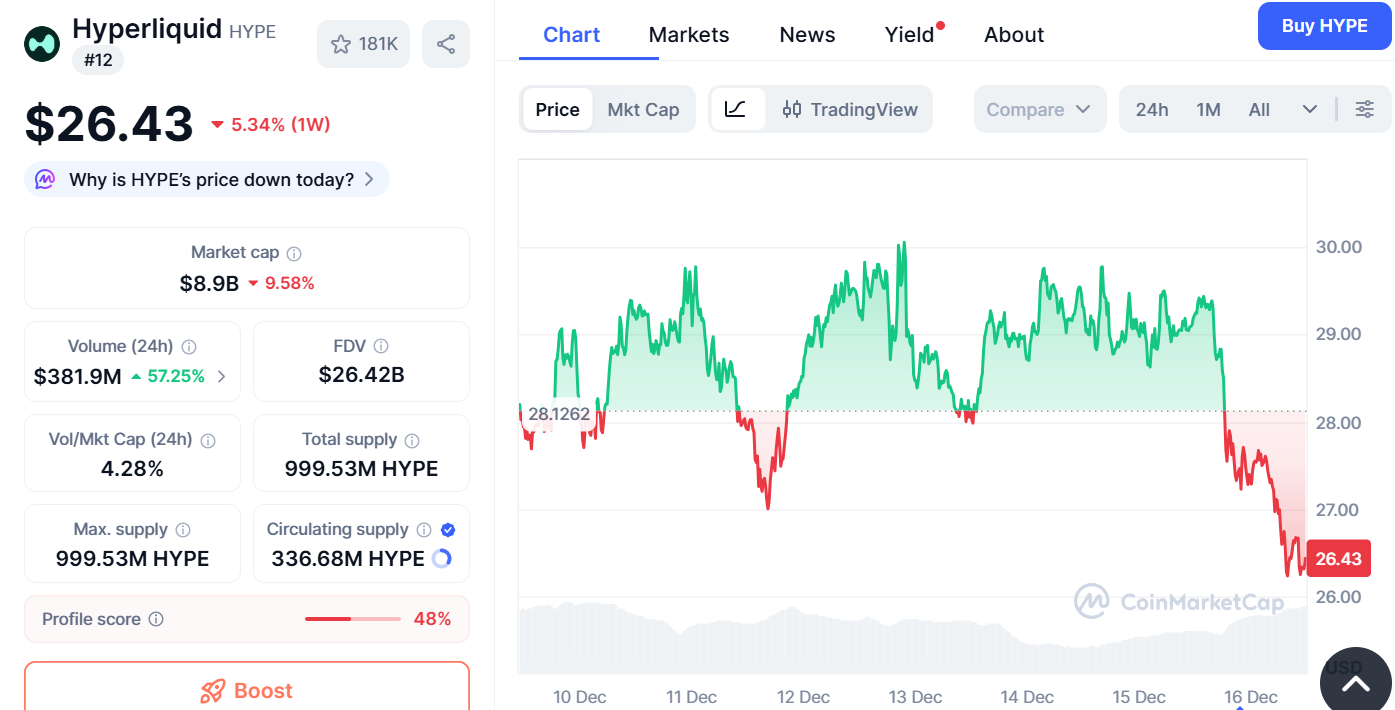Toggle chart to Price view

coord(557,109)
